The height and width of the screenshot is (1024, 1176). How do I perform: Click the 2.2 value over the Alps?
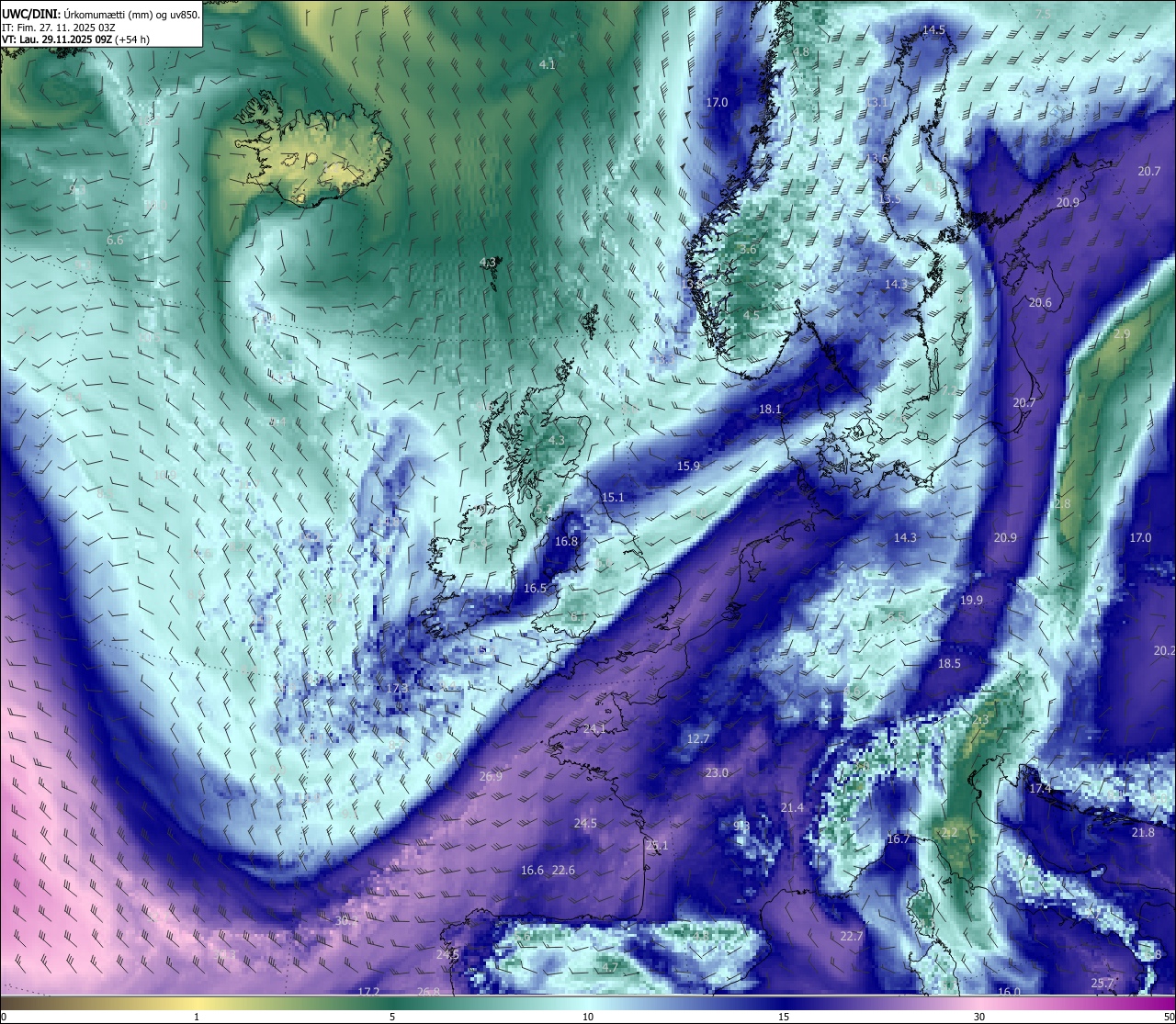coord(949,833)
